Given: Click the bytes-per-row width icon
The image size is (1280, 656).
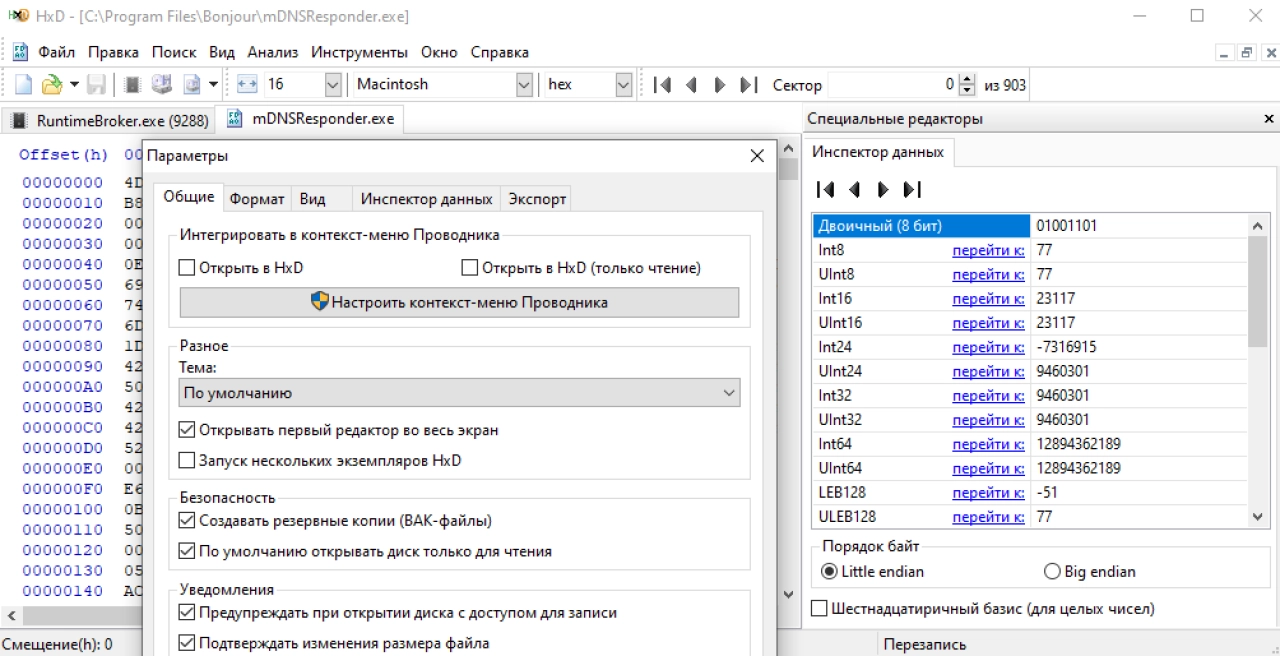Looking at the screenshot, I should pyautogui.click(x=247, y=85).
